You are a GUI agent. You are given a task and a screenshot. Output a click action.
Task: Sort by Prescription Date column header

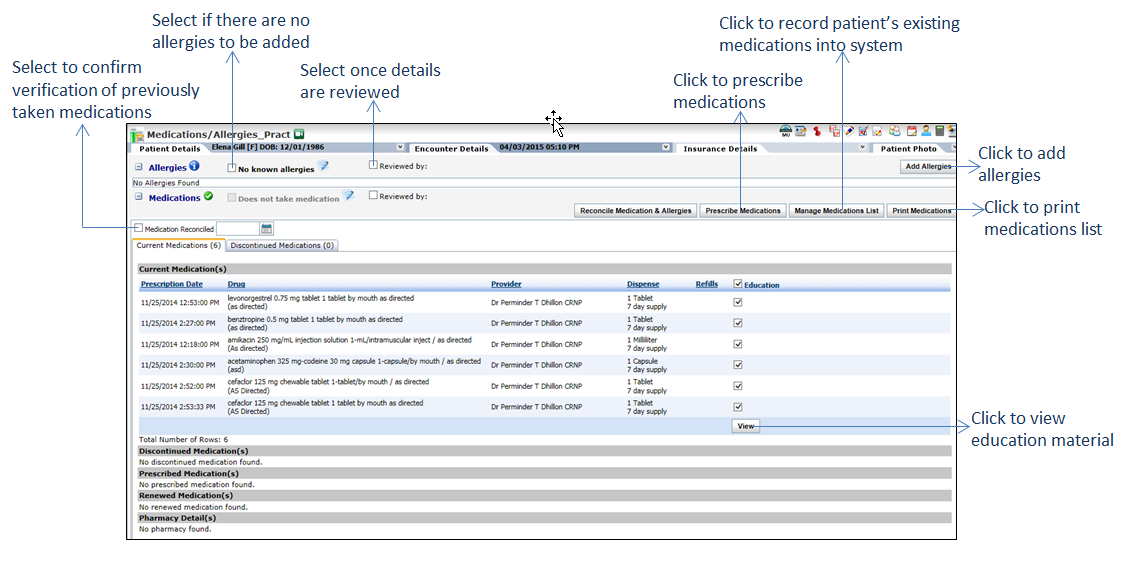point(171,284)
